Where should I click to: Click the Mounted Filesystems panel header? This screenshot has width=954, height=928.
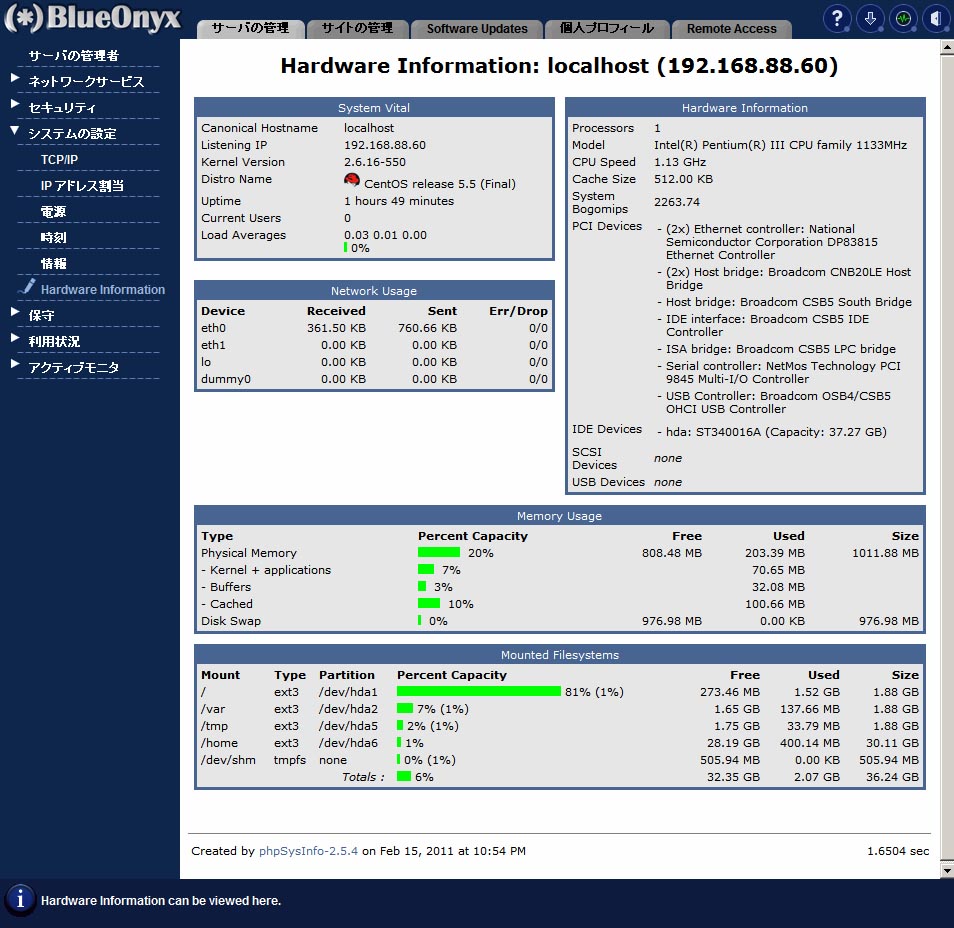point(560,655)
